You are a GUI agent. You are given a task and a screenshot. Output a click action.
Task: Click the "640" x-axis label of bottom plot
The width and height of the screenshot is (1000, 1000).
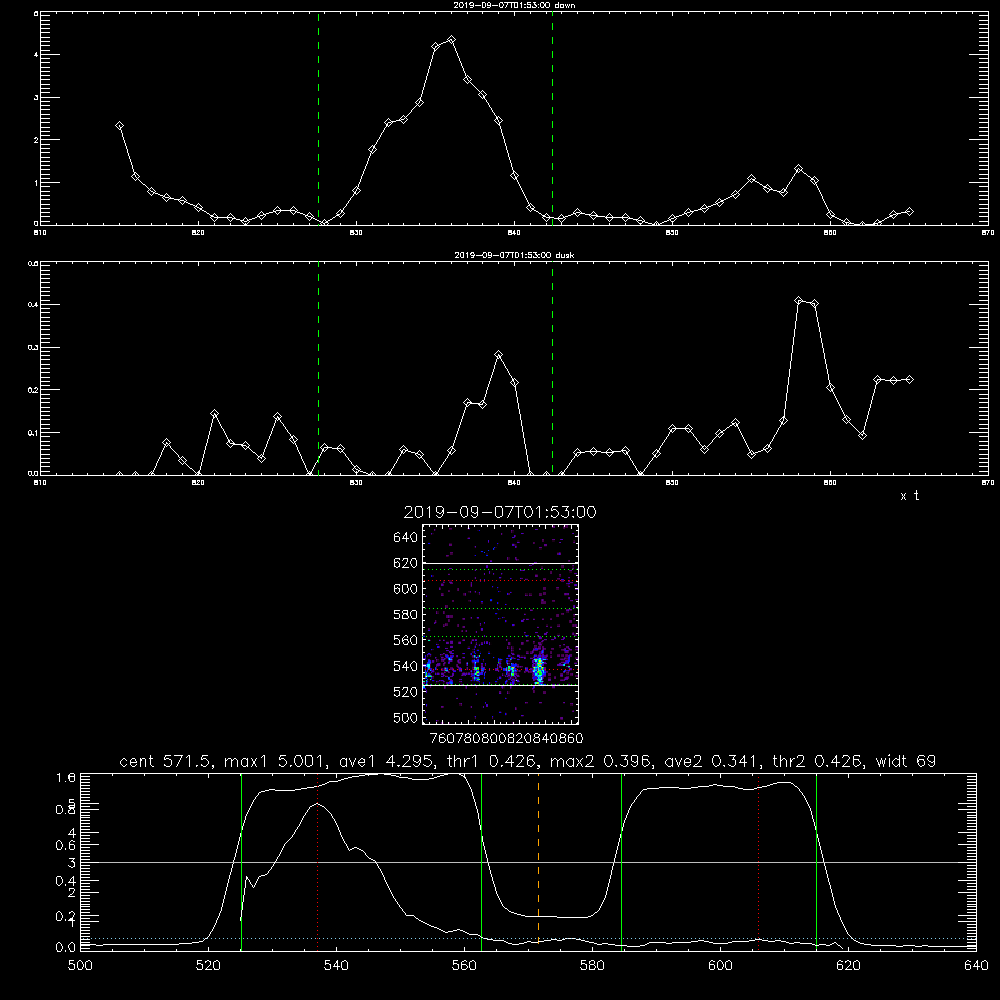click(976, 966)
